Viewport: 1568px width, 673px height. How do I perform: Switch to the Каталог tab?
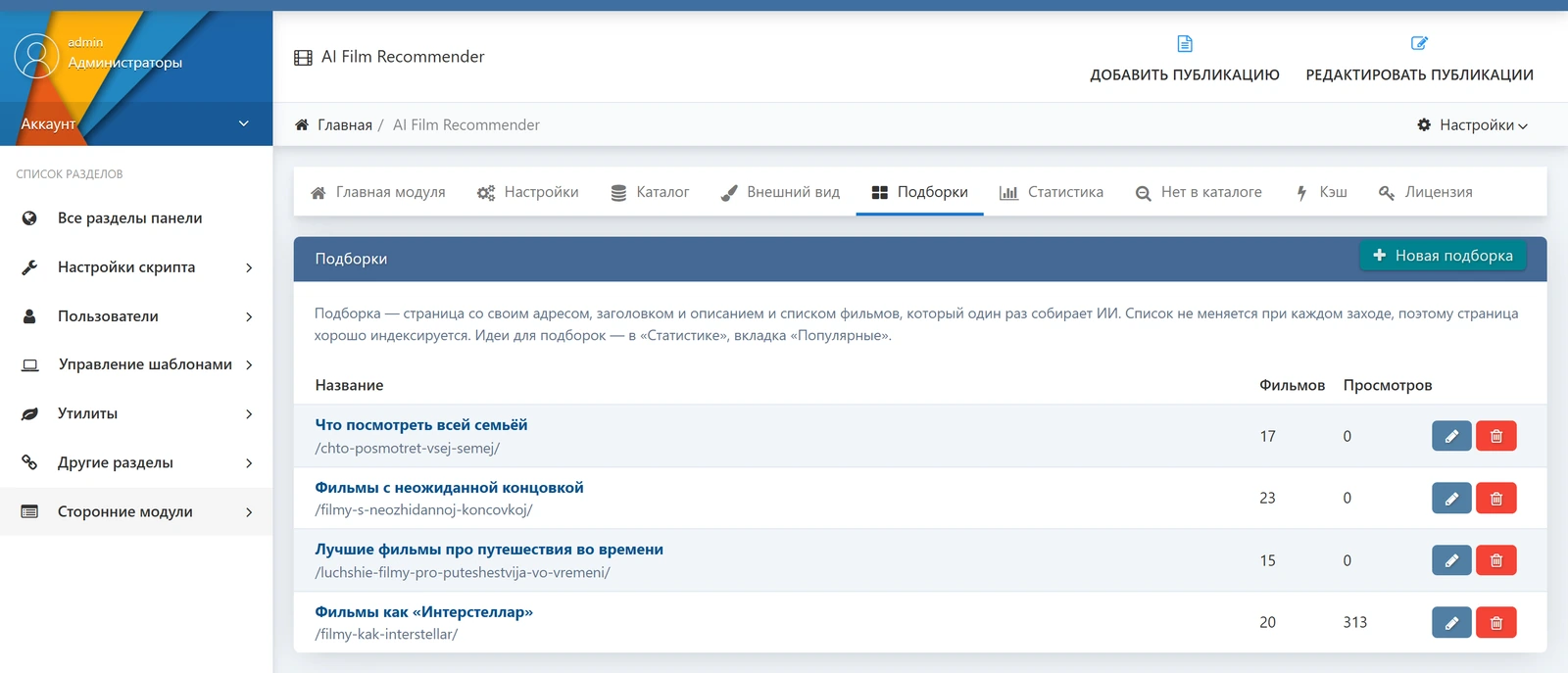650,192
